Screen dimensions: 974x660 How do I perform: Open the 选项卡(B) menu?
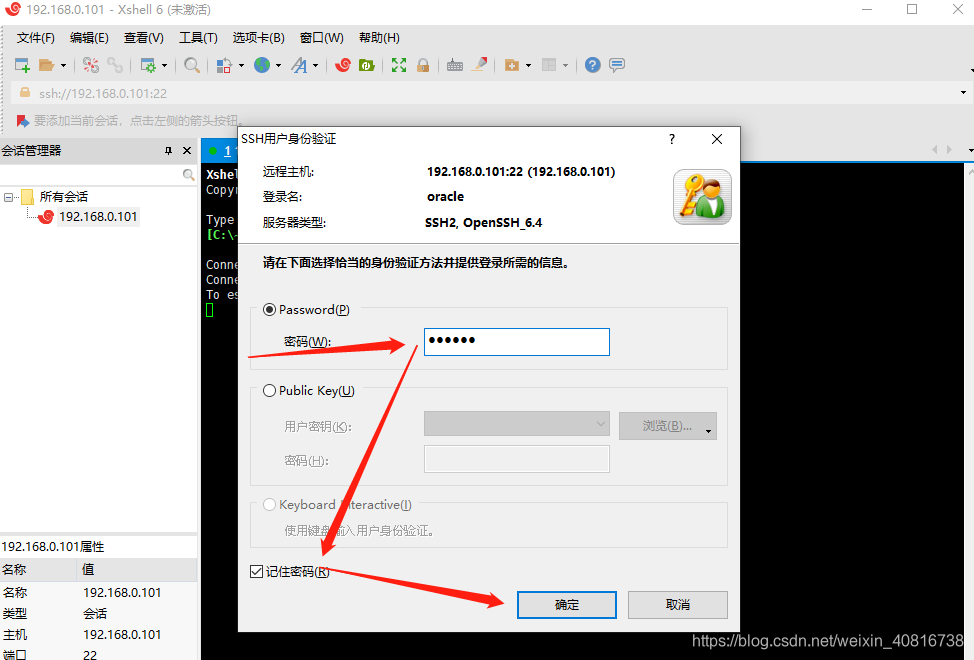tap(258, 38)
